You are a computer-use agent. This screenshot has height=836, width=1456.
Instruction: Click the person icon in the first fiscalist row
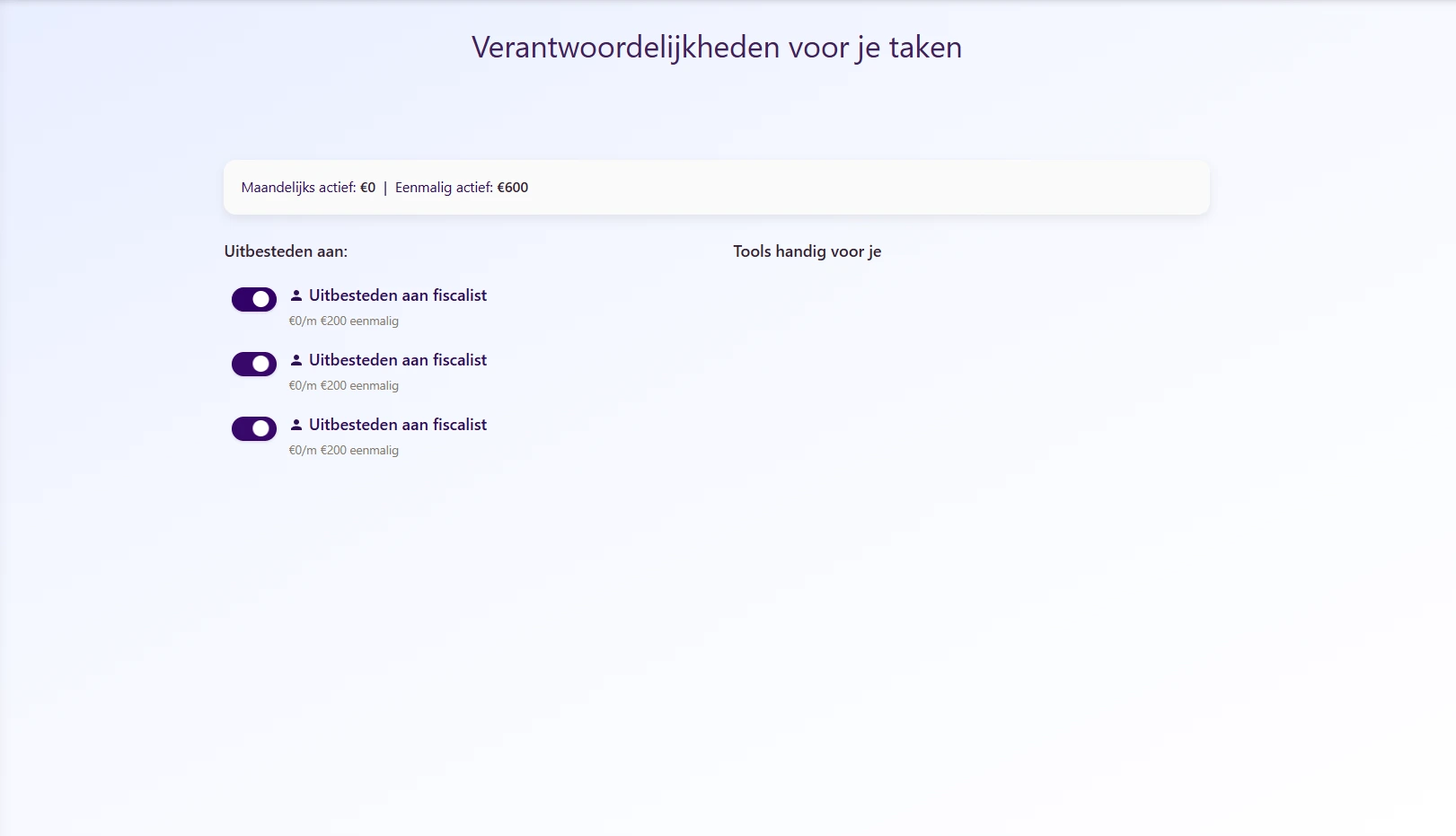point(296,295)
